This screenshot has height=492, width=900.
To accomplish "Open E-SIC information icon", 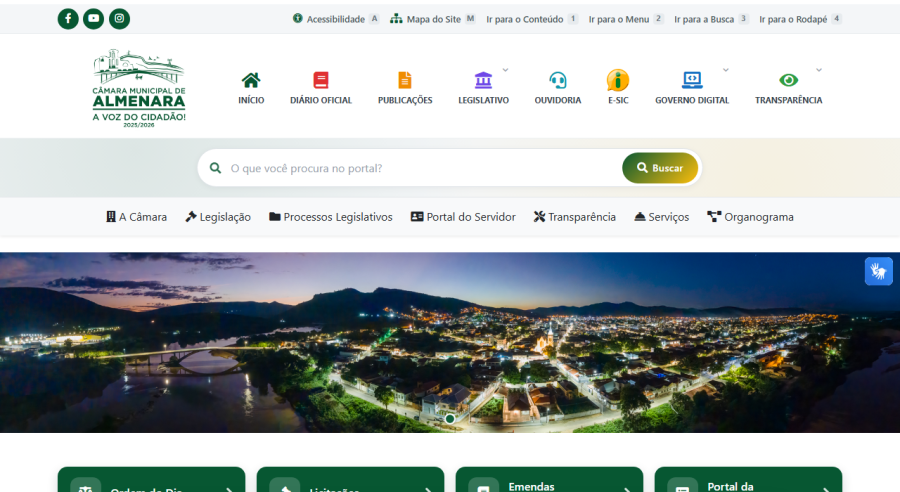I will (618, 80).
